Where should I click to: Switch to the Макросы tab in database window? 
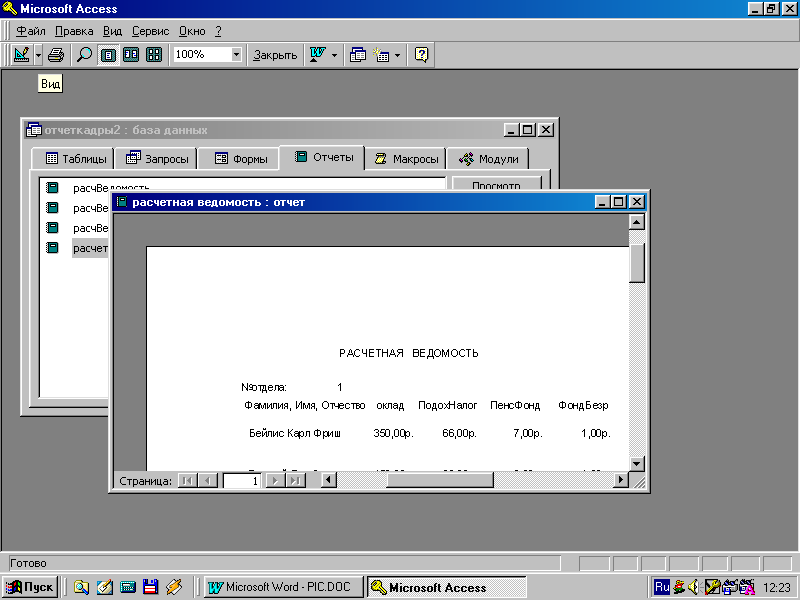(406, 159)
